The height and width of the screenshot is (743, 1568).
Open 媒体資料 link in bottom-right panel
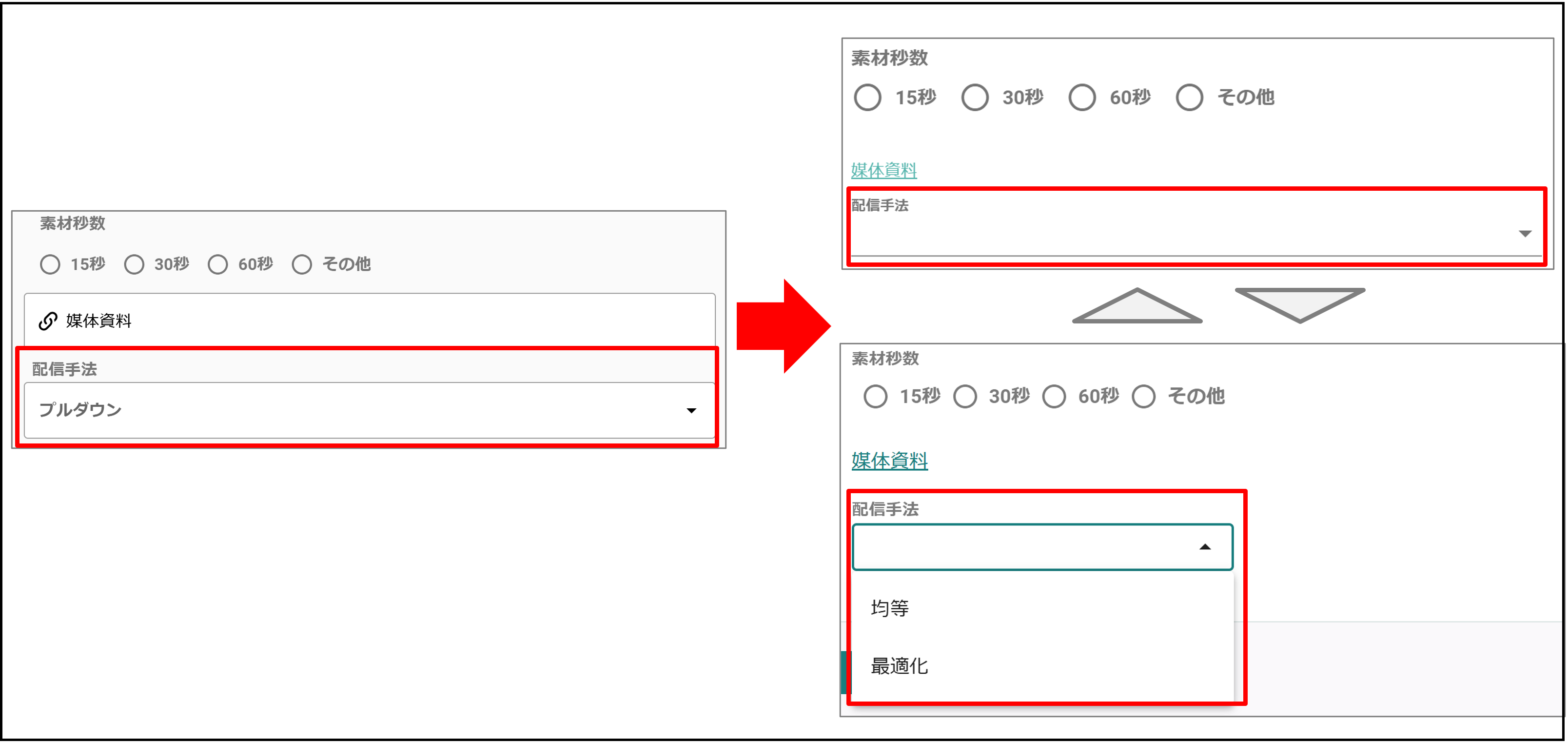(889, 461)
